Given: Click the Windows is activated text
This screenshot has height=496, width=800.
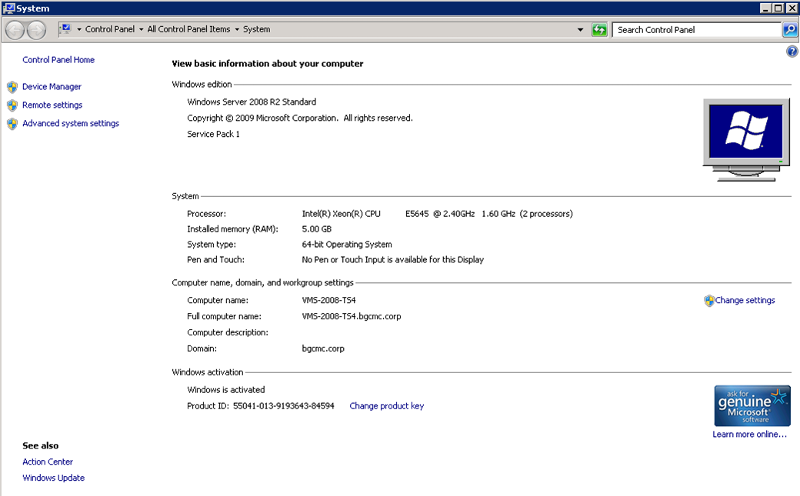Looking at the screenshot, I should click(226, 390).
